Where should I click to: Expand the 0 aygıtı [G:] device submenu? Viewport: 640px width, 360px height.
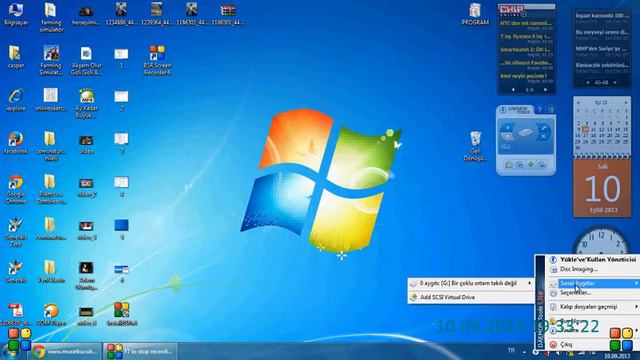471,283
